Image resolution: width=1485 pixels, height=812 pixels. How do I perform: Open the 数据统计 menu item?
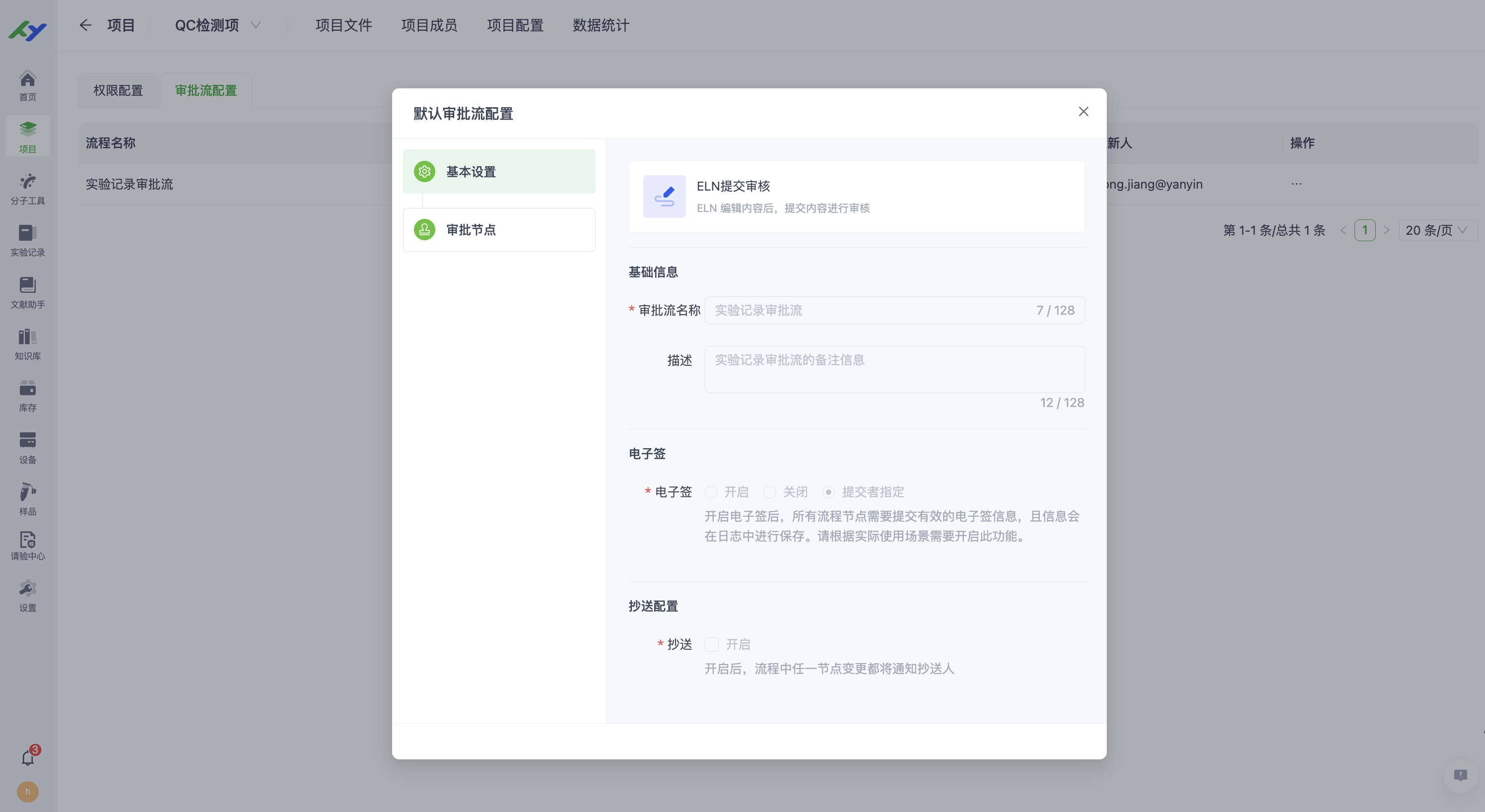(x=601, y=25)
